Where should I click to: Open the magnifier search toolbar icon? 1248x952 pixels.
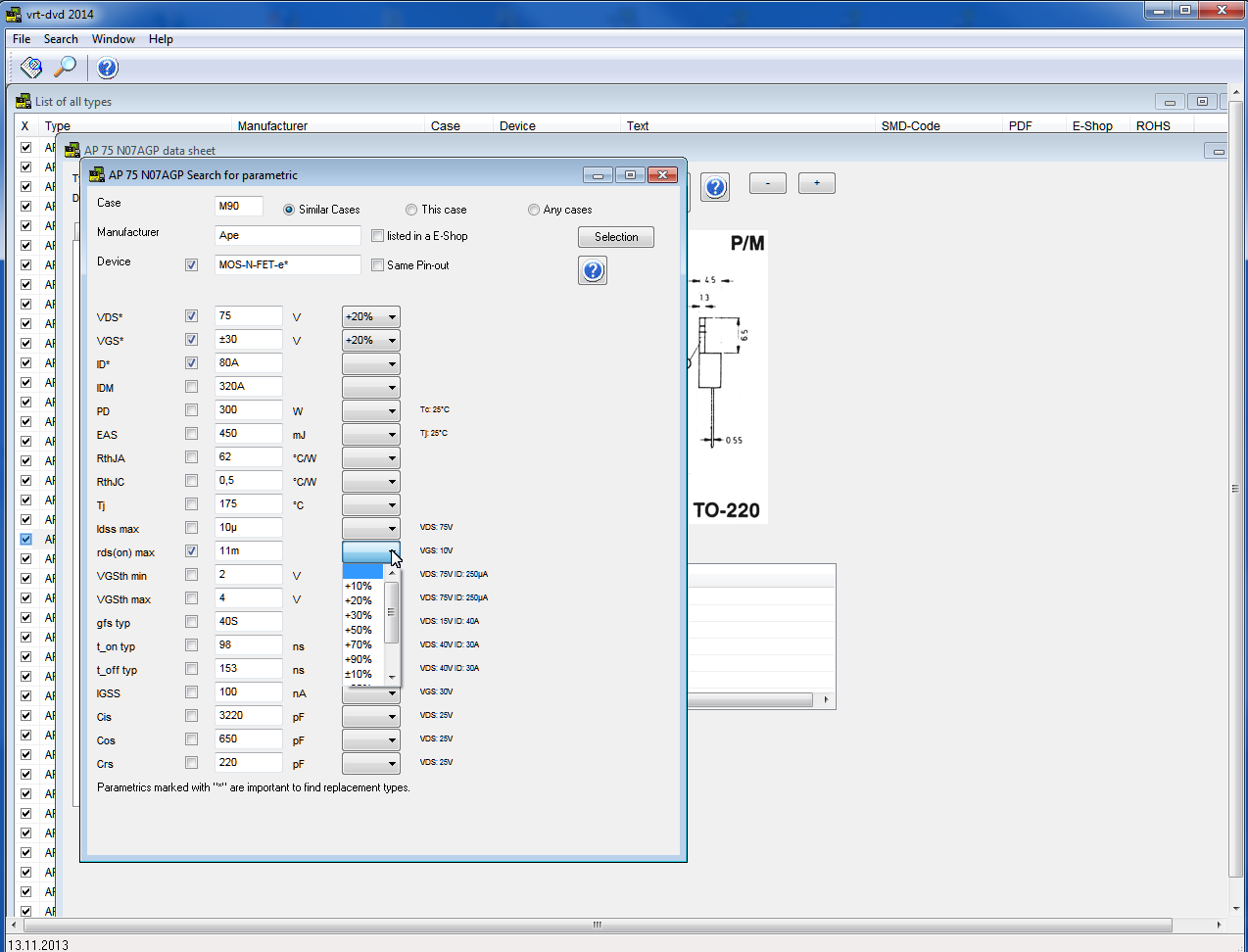[x=65, y=67]
